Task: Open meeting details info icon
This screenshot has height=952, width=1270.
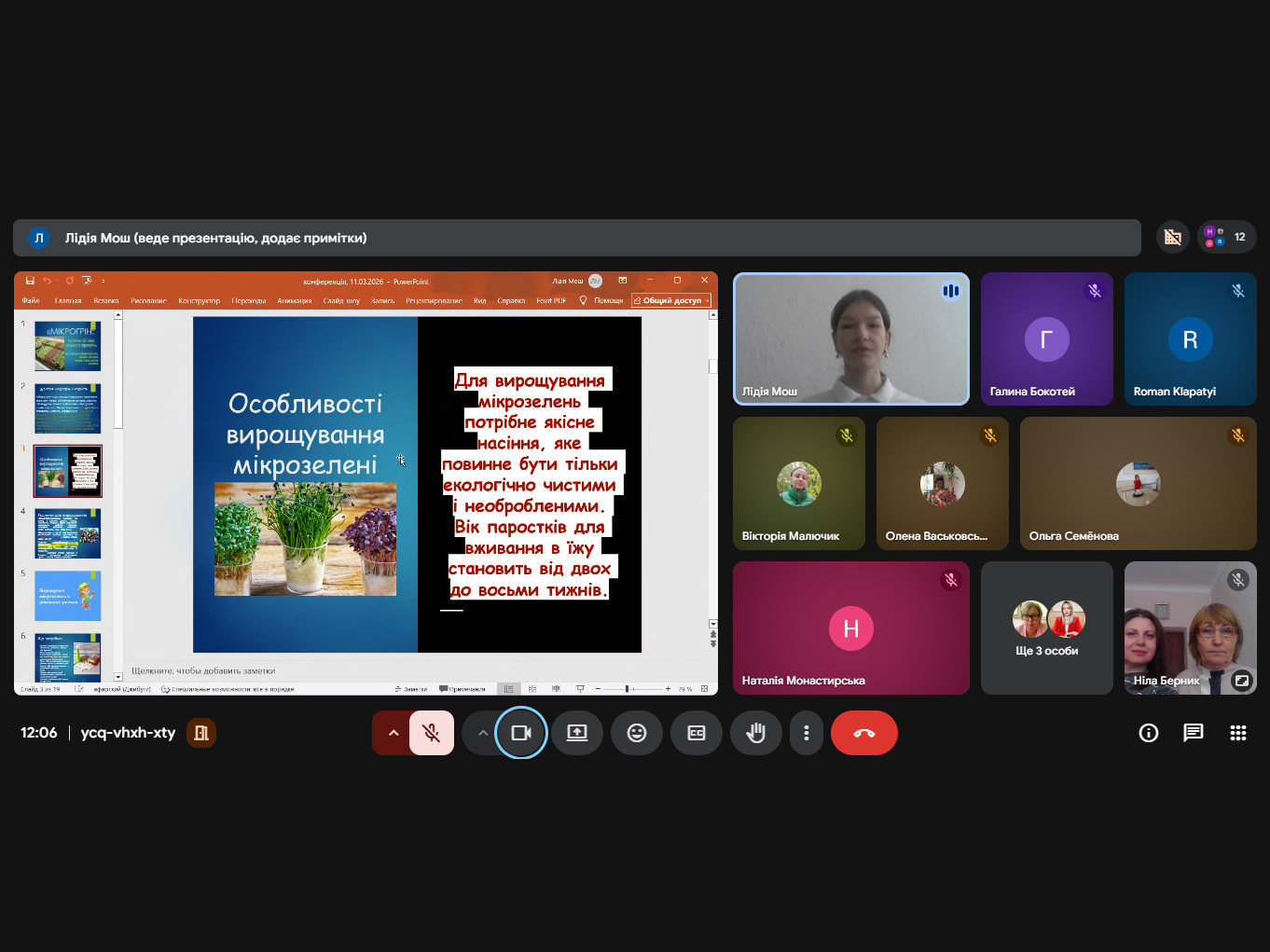Action: (1149, 733)
